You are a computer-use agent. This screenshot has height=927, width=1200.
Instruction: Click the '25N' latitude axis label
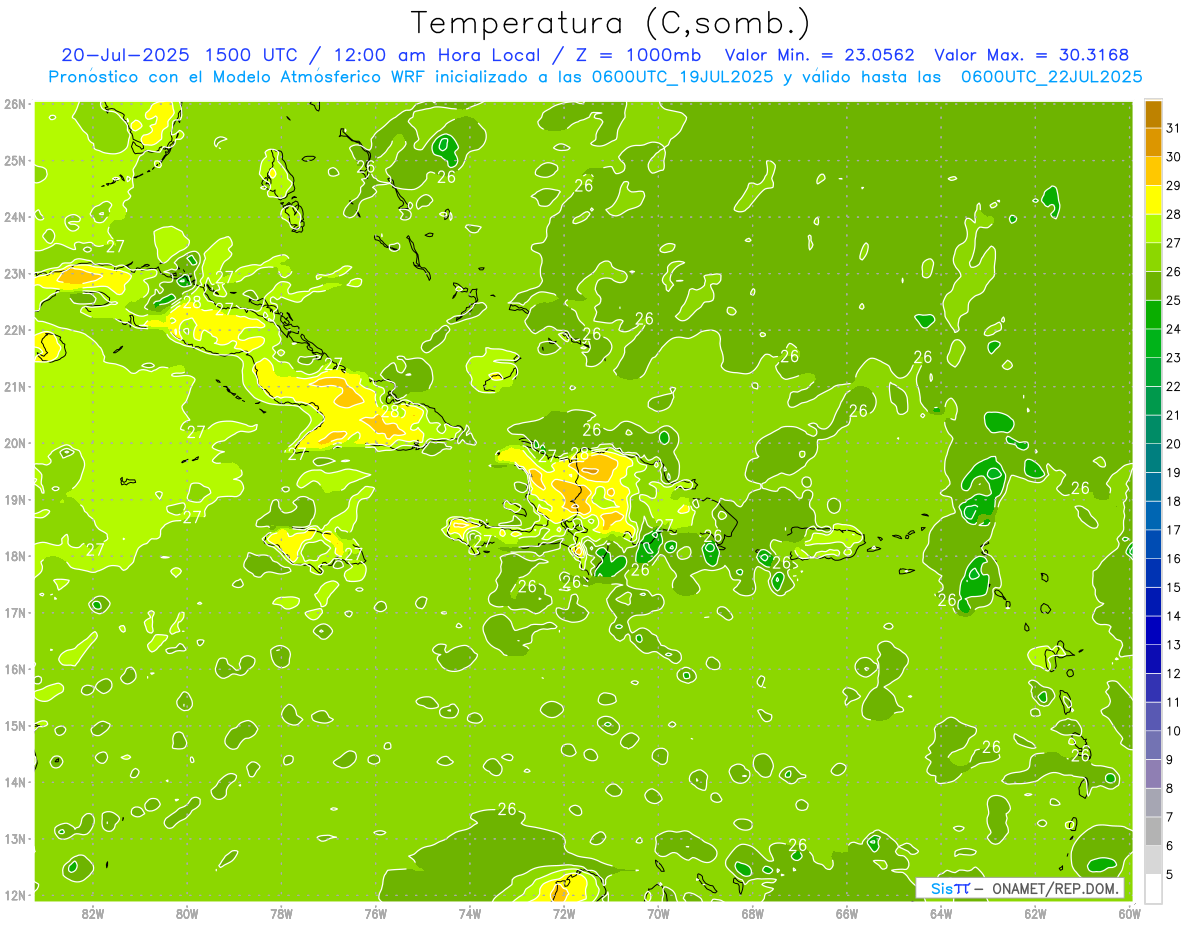tap(14, 160)
